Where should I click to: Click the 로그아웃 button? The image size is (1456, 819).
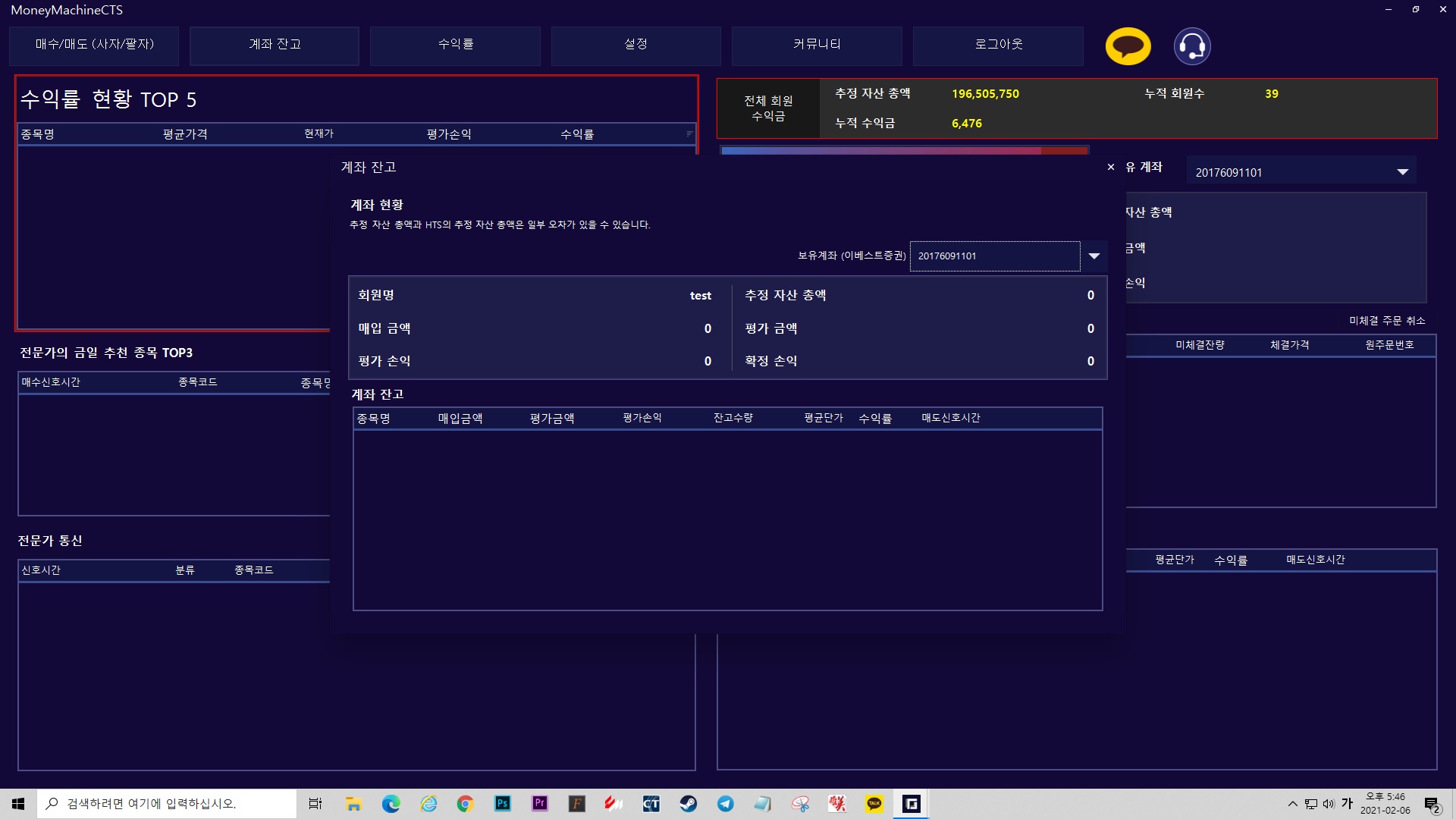pyautogui.click(x=998, y=45)
